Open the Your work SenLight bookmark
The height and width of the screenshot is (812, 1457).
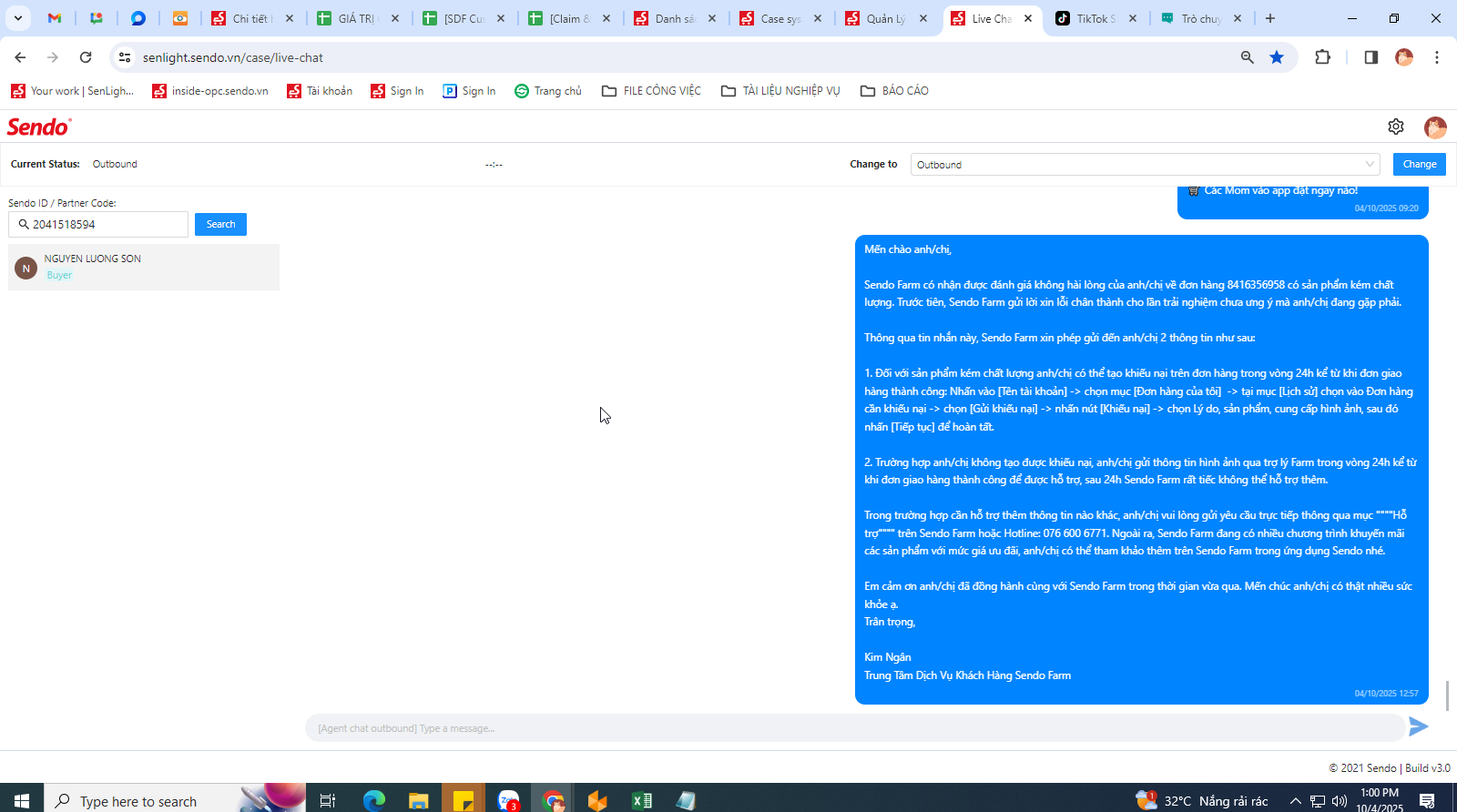click(x=72, y=91)
